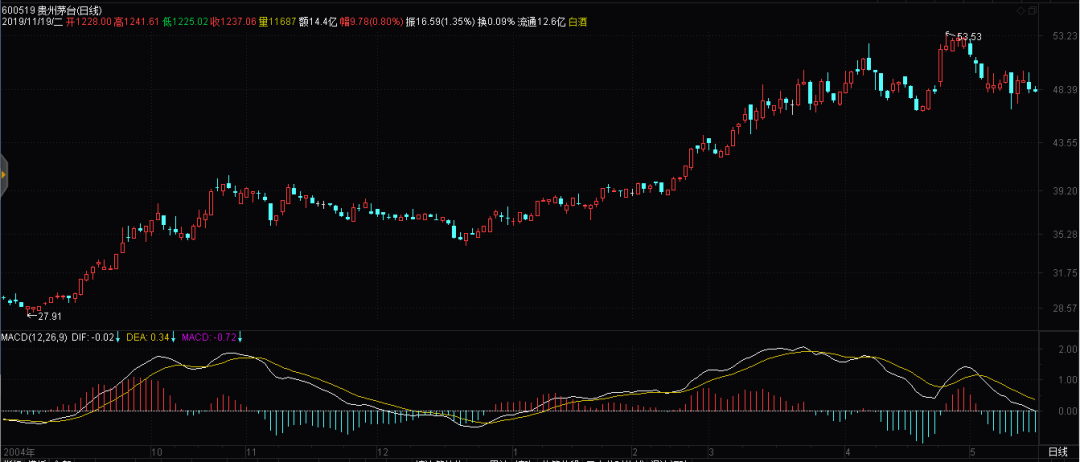Click month 10 on the time axis
The width and height of the screenshot is (1080, 462).
coord(156,452)
